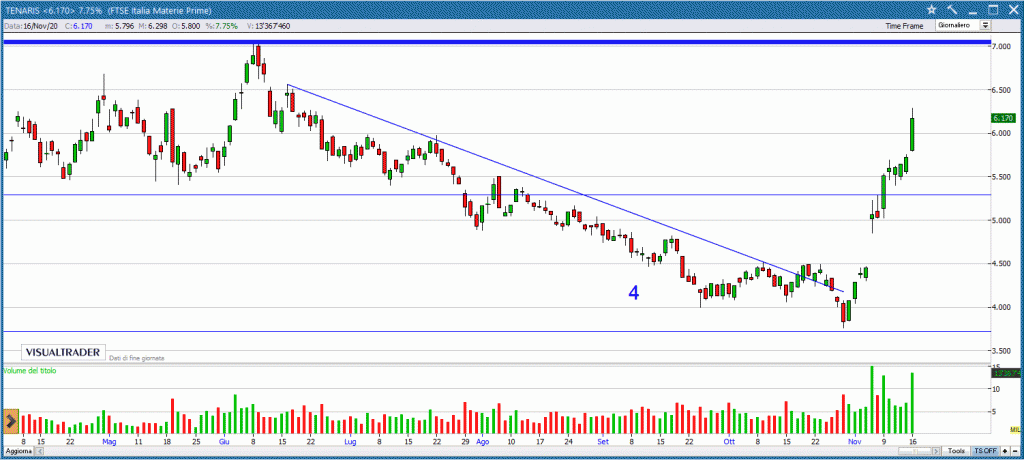Viewport: 1024px width, 460px height.
Task: Click the blue number 4 annotation on chart
Action: [633, 293]
